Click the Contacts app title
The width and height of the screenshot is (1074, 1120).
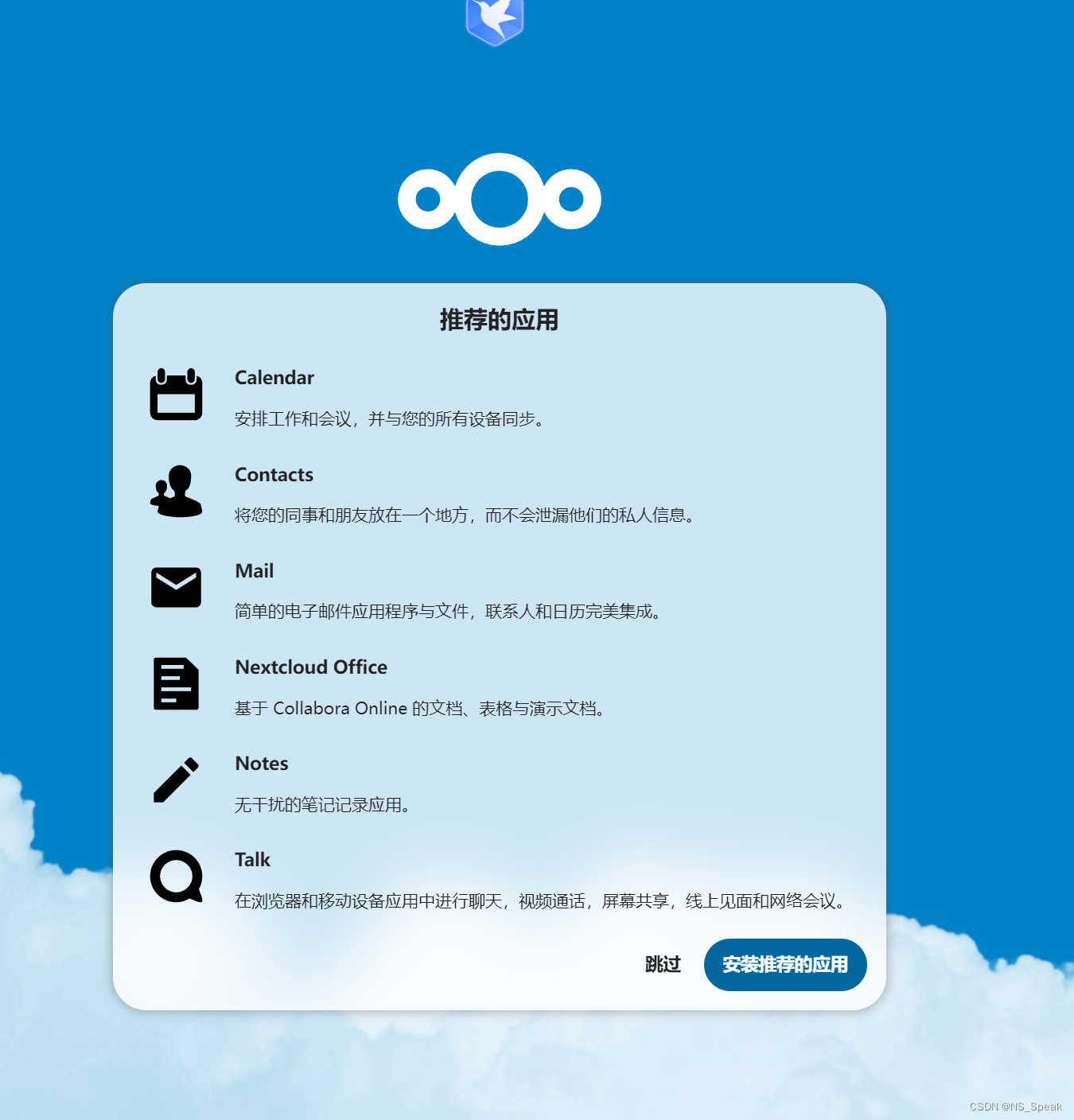tap(274, 475)
